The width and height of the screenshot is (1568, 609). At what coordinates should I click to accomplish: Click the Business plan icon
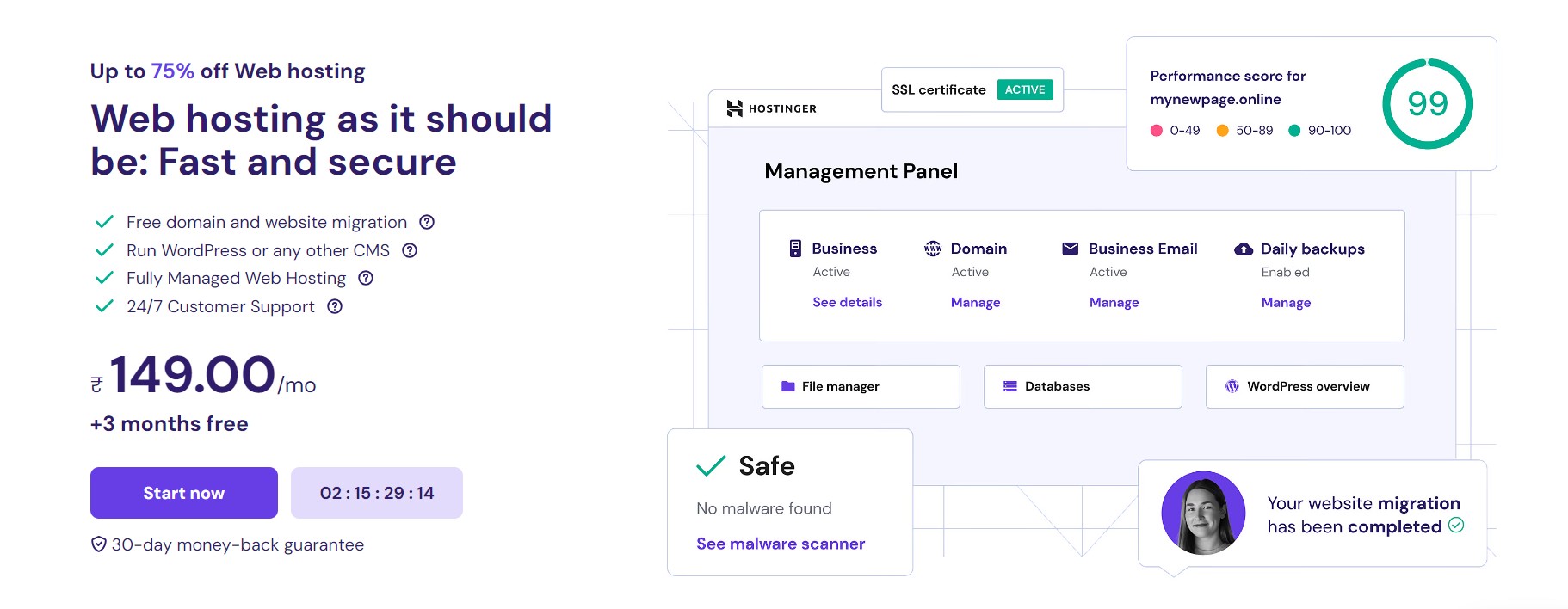pyautogui.click(x=795, y=249)
